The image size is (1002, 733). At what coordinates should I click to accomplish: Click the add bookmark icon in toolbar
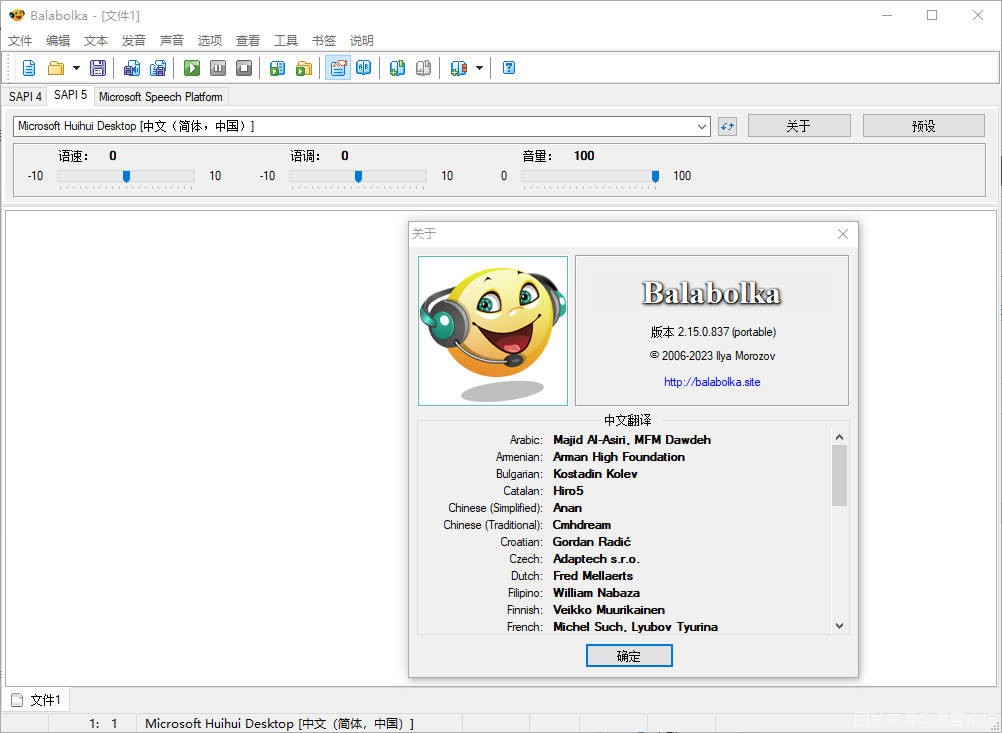[x=397, y=68]
